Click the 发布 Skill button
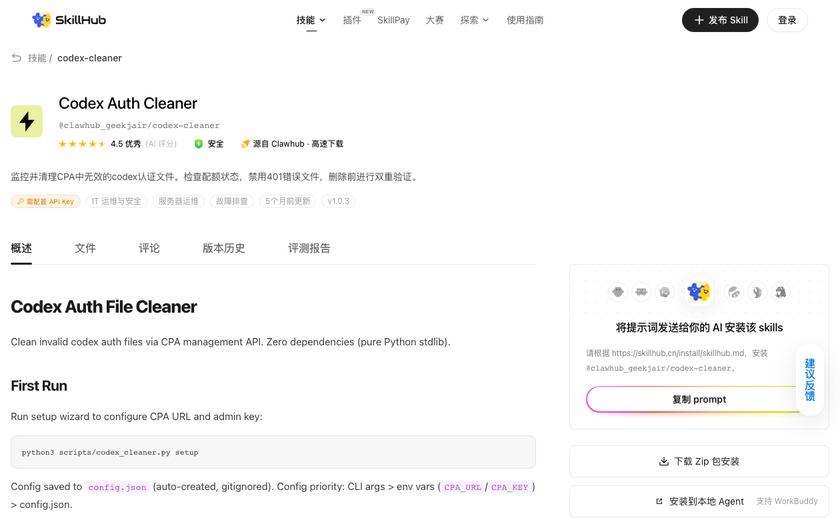This screenshot has width=840, height=520. [x=720, y=20]
